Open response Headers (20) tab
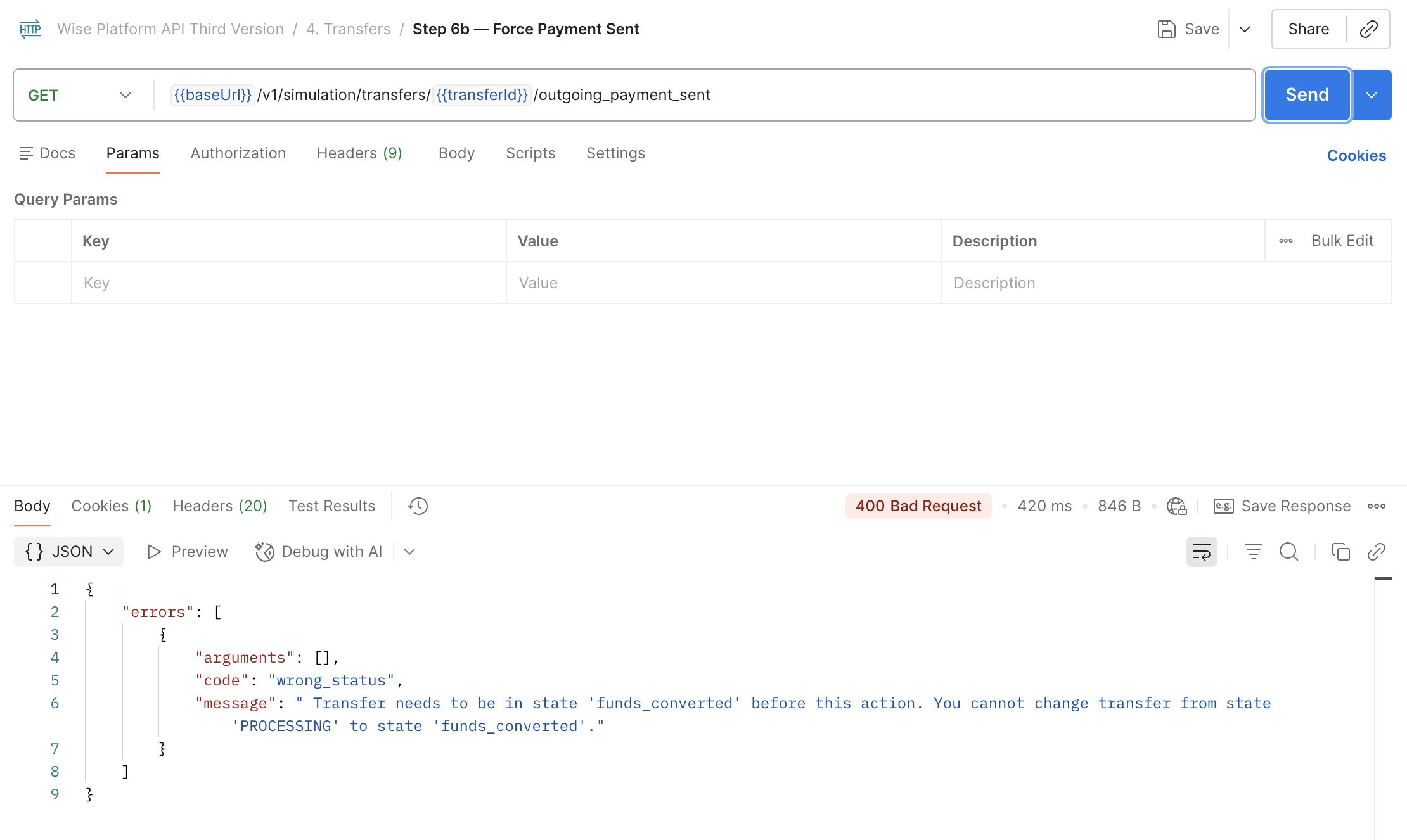Viewport: 1407px width, 840px height. (220, 506)
